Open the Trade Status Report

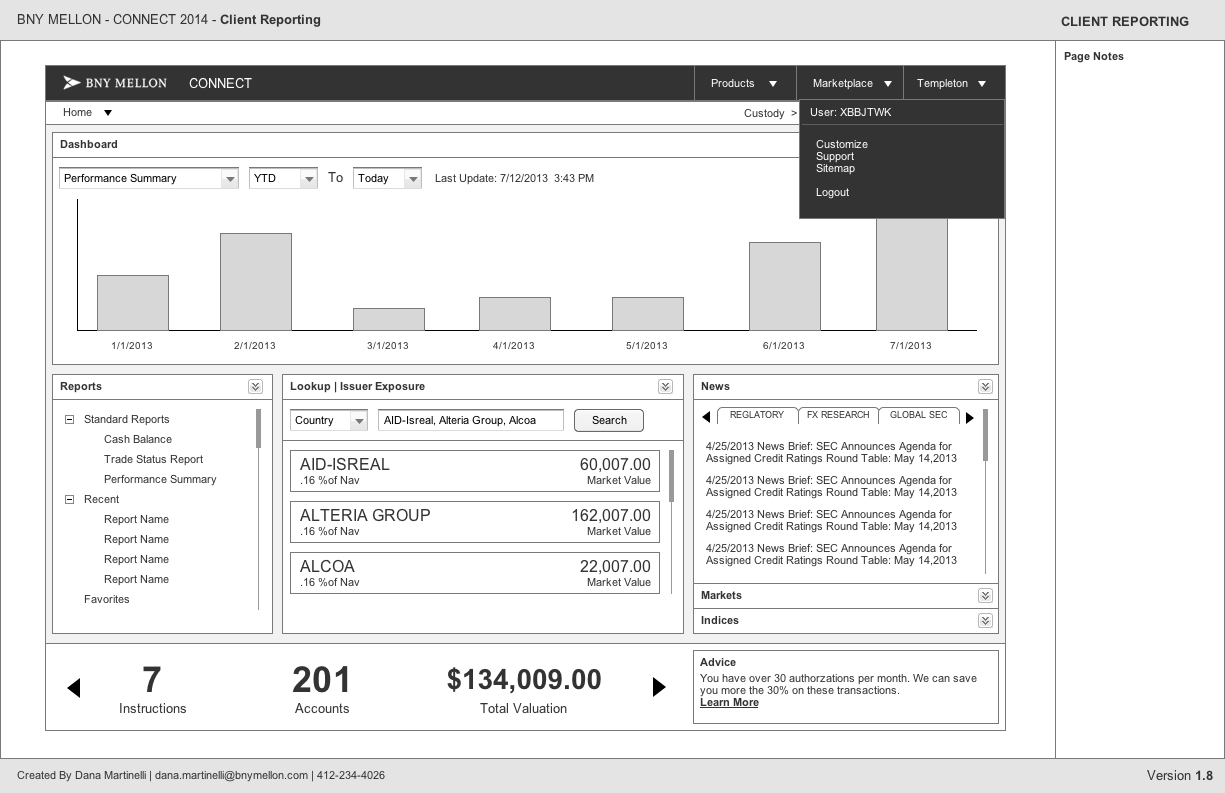click(x=153, y=459)
